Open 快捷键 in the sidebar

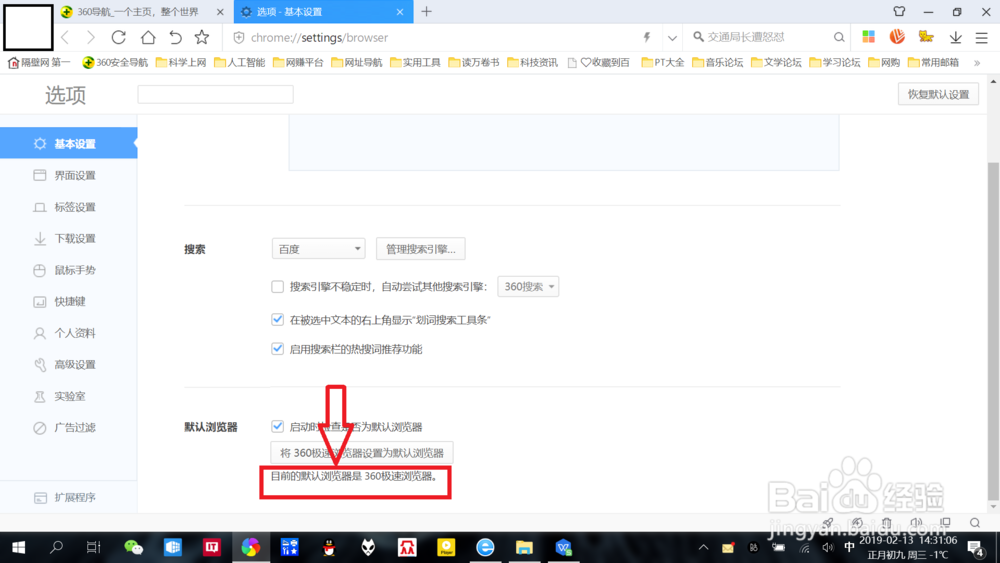click(68, 302)
